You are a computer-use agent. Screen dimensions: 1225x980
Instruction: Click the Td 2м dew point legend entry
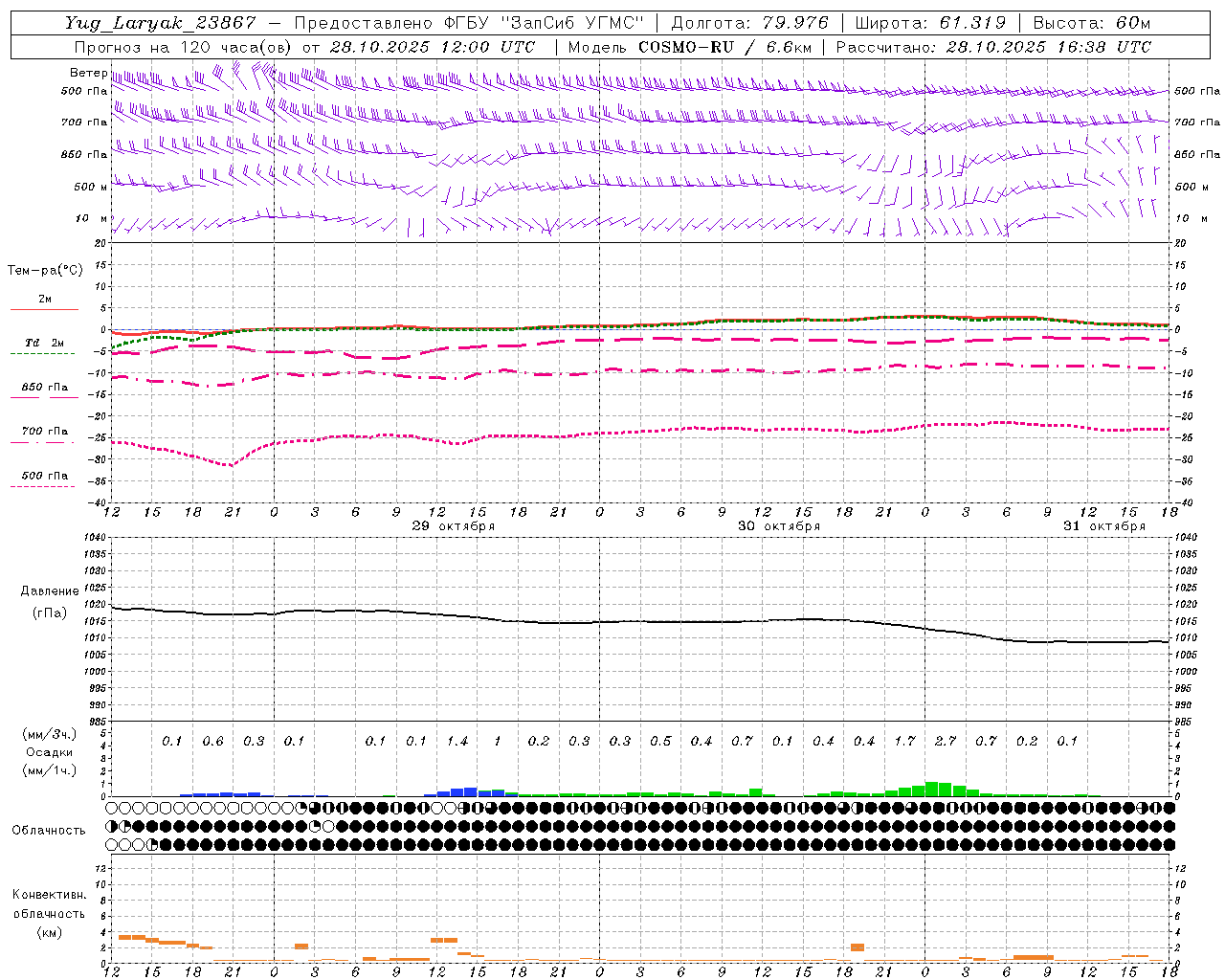[44, 343]
